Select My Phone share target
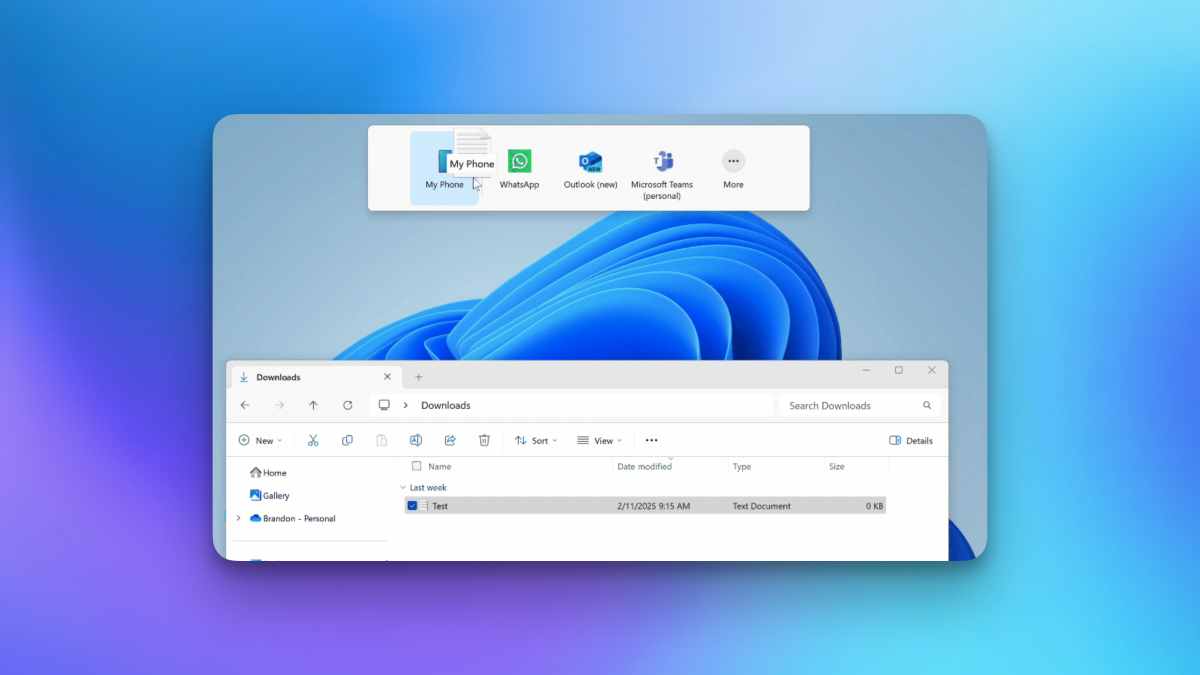The image size is (1200, 675). tap(444, 168)
